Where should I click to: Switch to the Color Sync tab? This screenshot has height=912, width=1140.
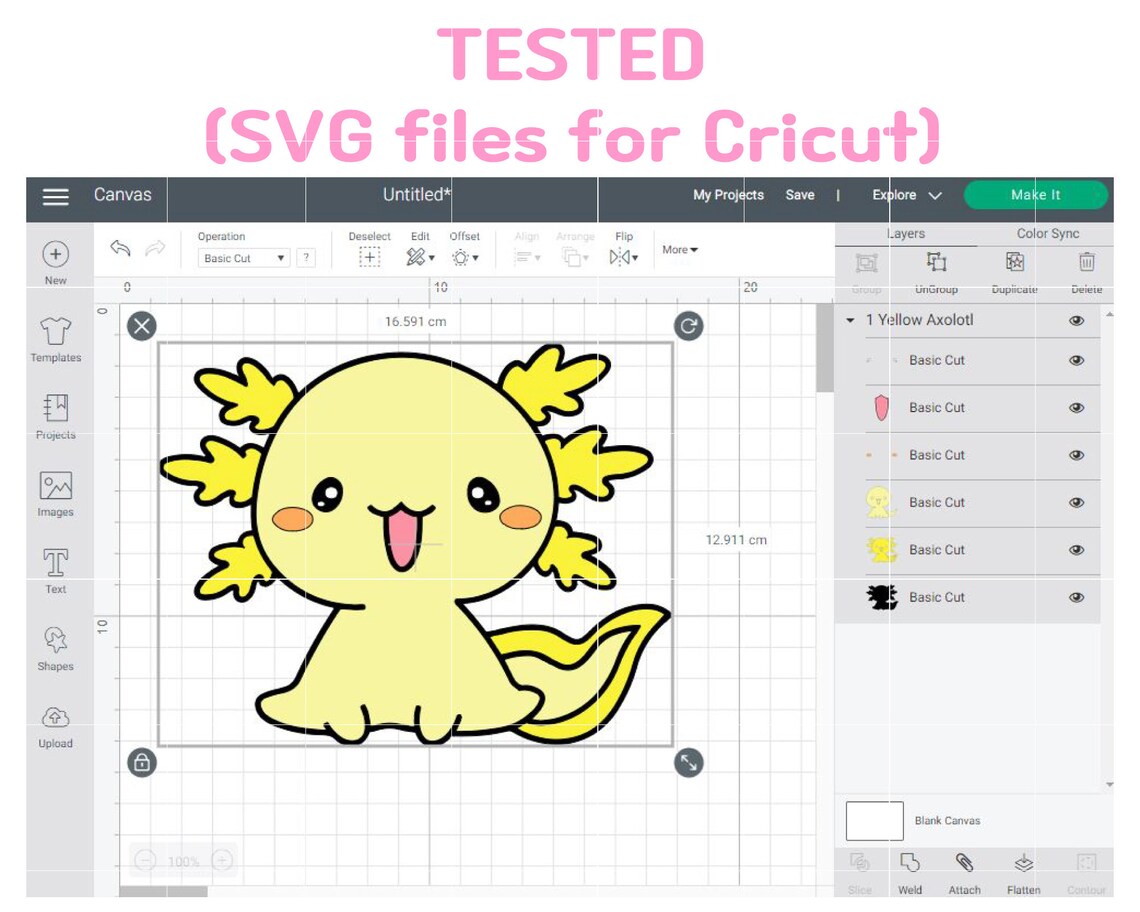coord(1047,233)
